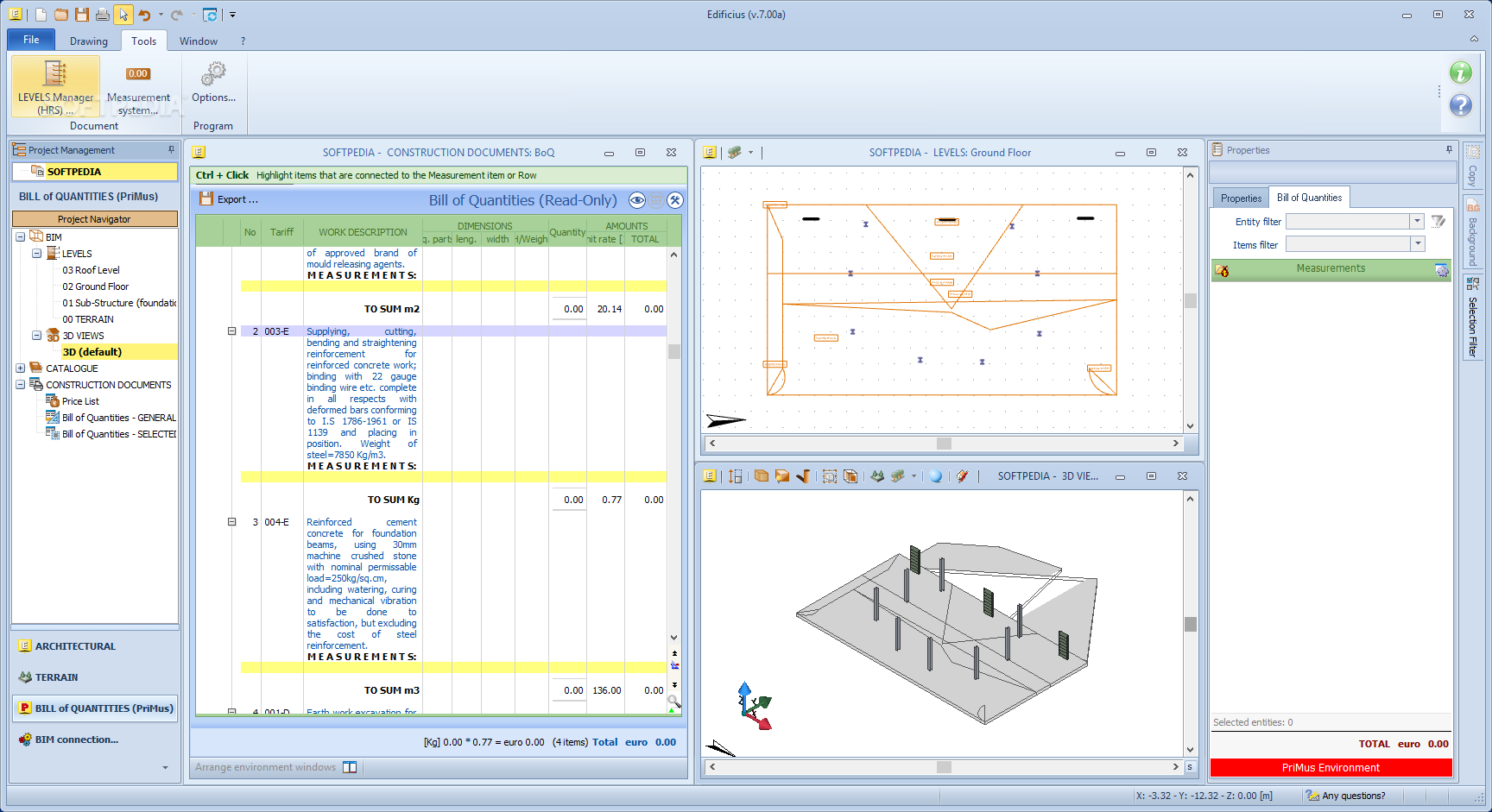This screenshot has height=812, width=1492.
Task: Open the File menu
Action: (x=31, y=40)
